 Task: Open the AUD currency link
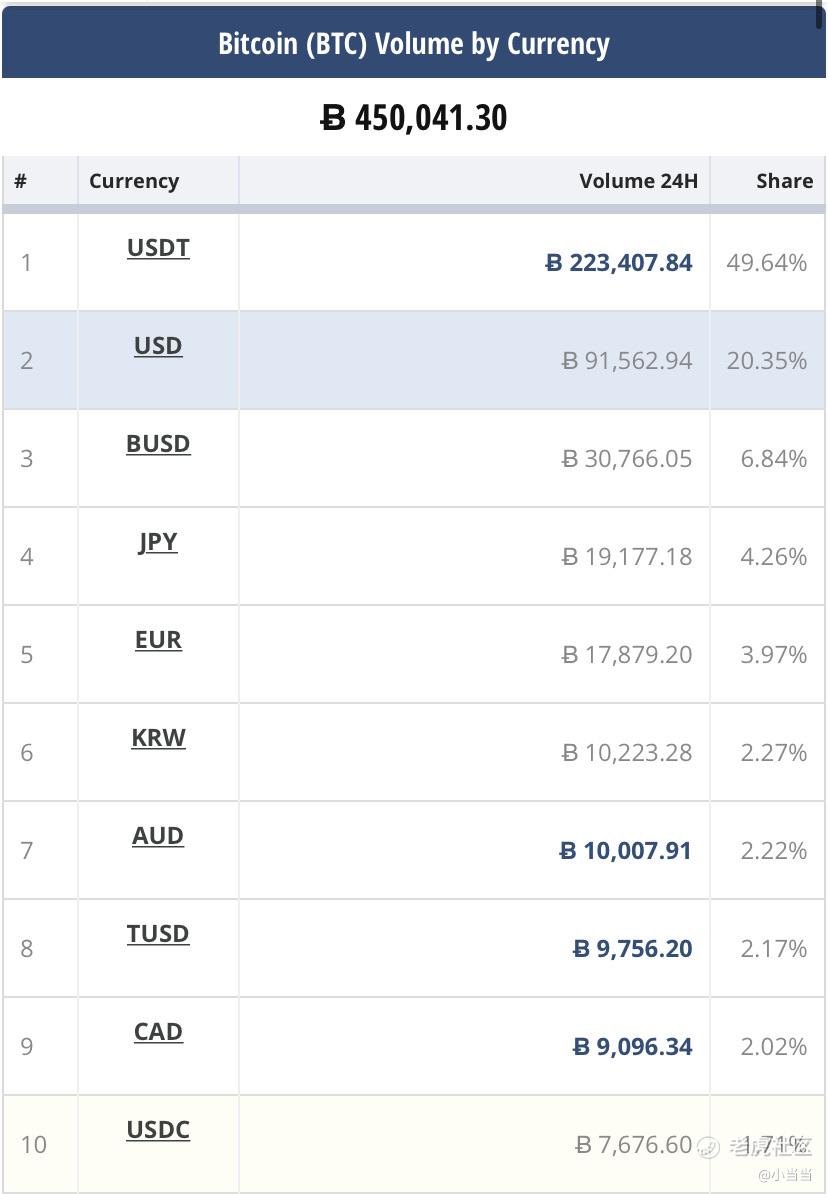[158, 836]
